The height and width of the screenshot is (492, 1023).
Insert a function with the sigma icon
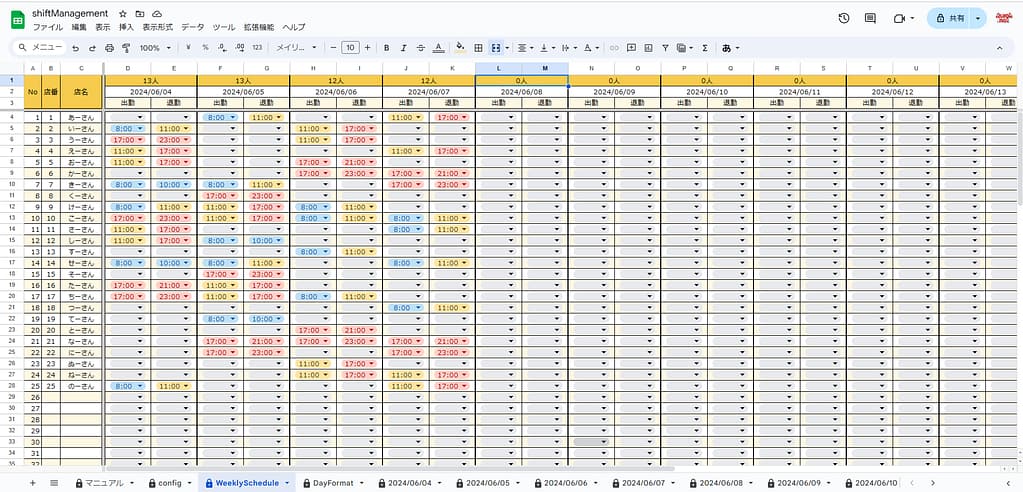(705, 47)
